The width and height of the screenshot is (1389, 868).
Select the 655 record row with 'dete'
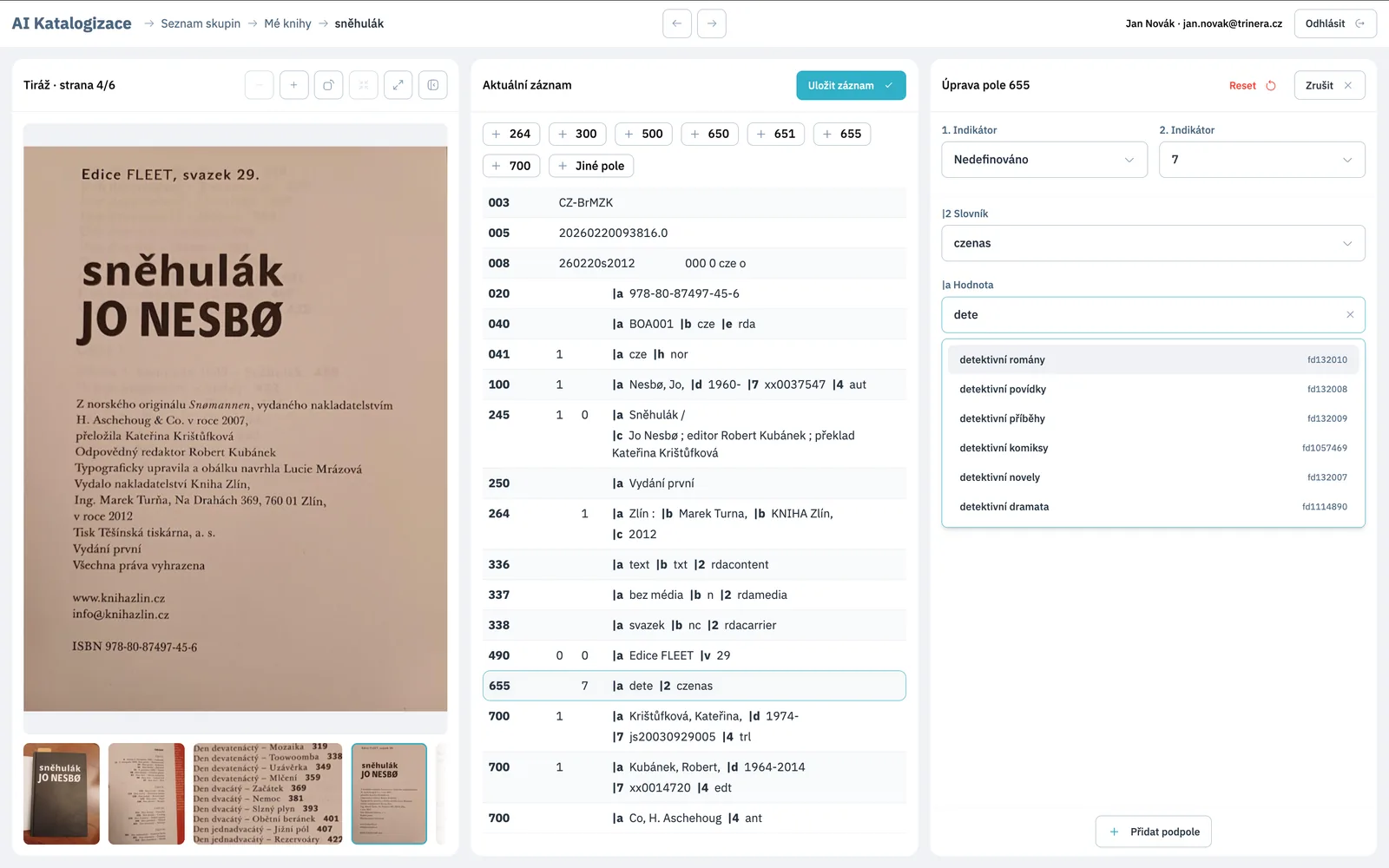[694, 686]
